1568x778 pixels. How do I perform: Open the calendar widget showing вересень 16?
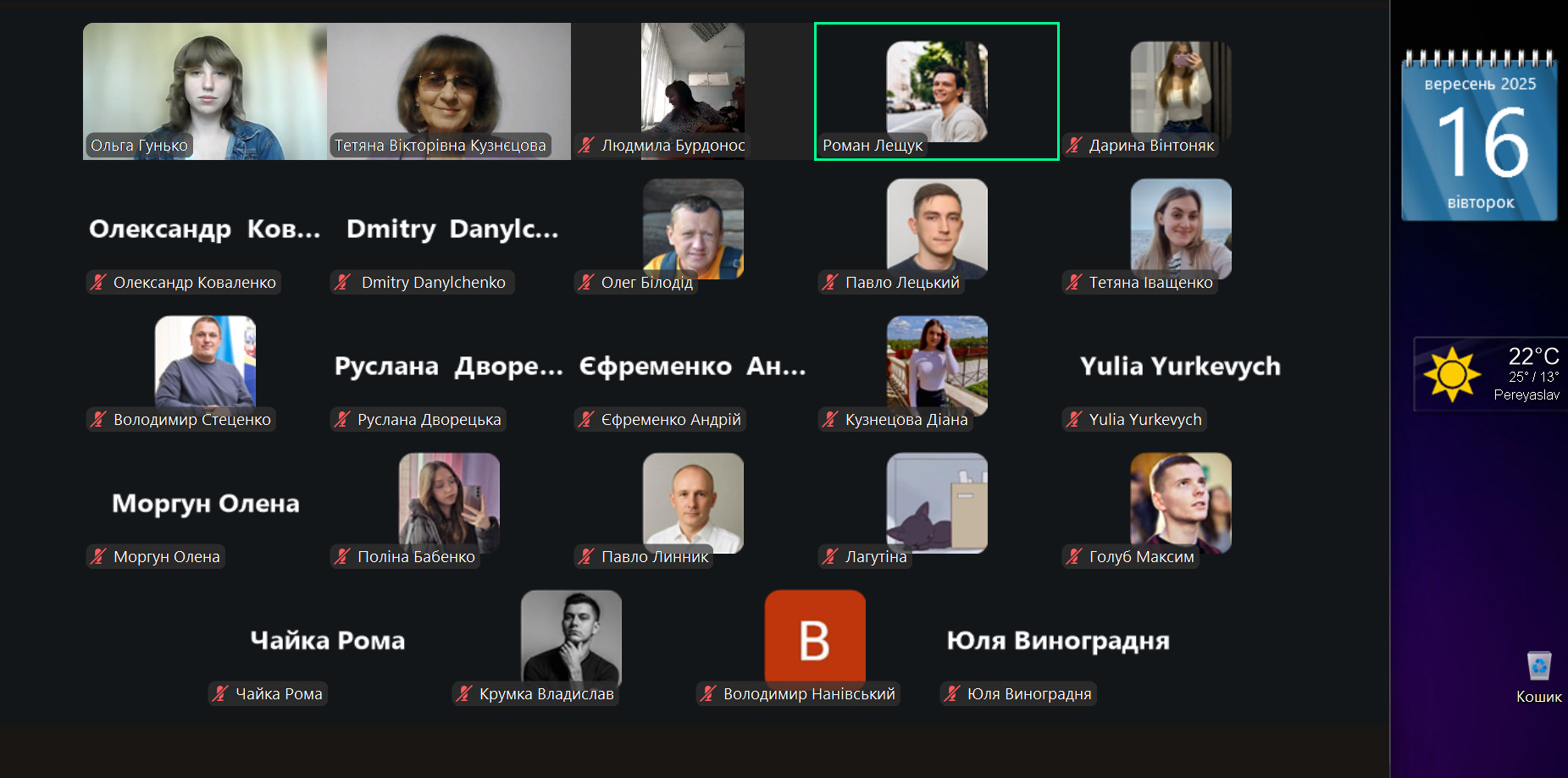[x=1479, y=135]
